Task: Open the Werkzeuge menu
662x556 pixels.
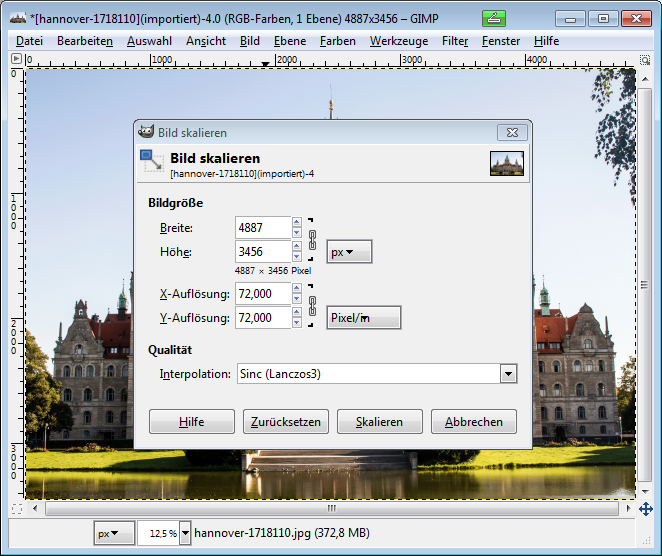Action: pyautogui.click(x=398, y=41)
